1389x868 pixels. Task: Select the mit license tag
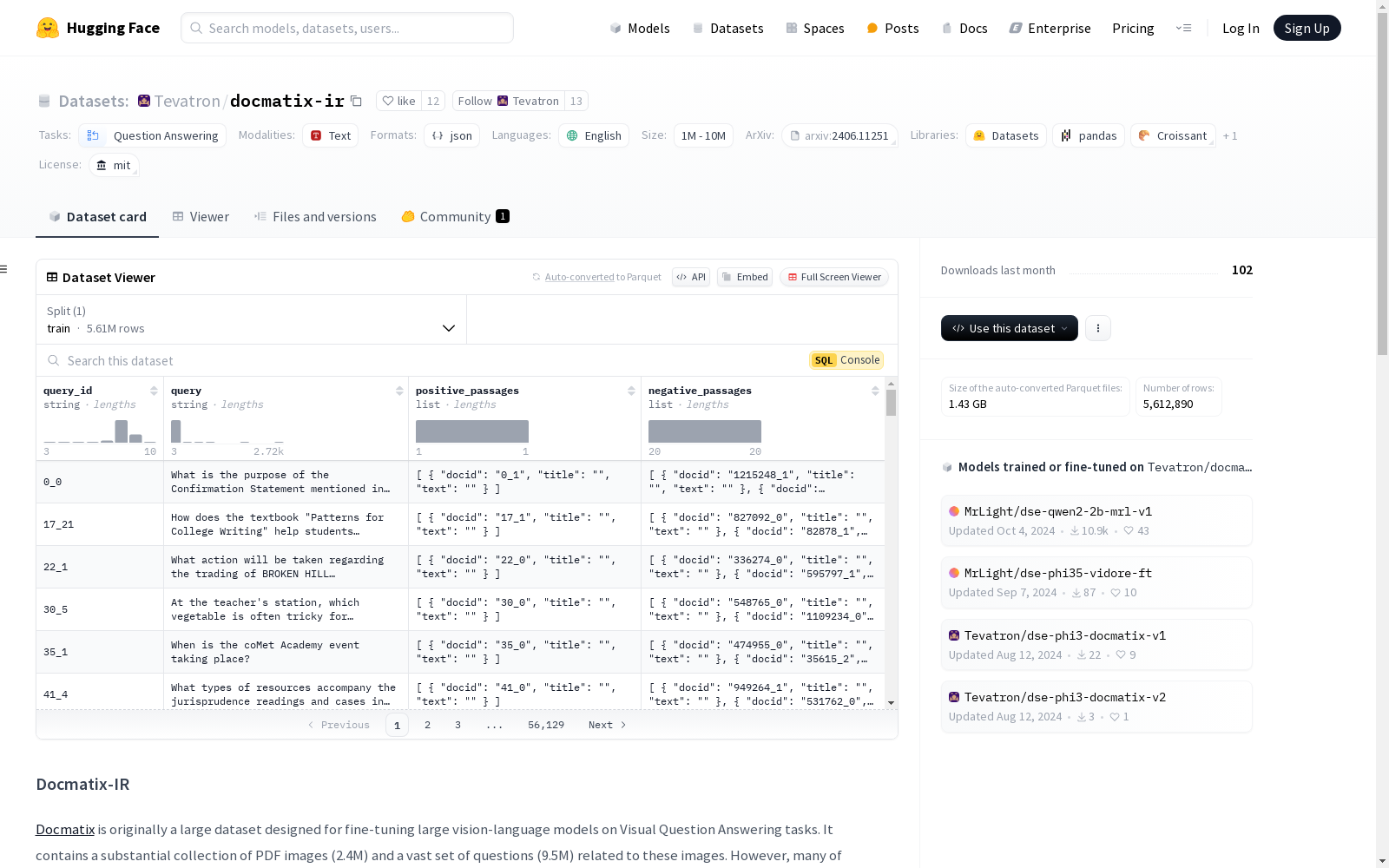pos(114,165)
